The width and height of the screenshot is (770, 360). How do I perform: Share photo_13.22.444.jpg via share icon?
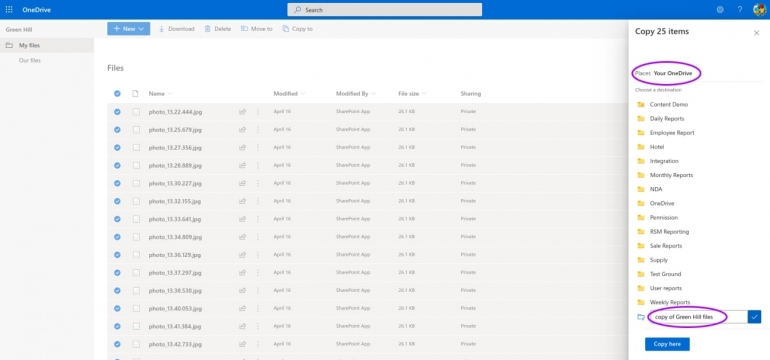coord(242,111)
